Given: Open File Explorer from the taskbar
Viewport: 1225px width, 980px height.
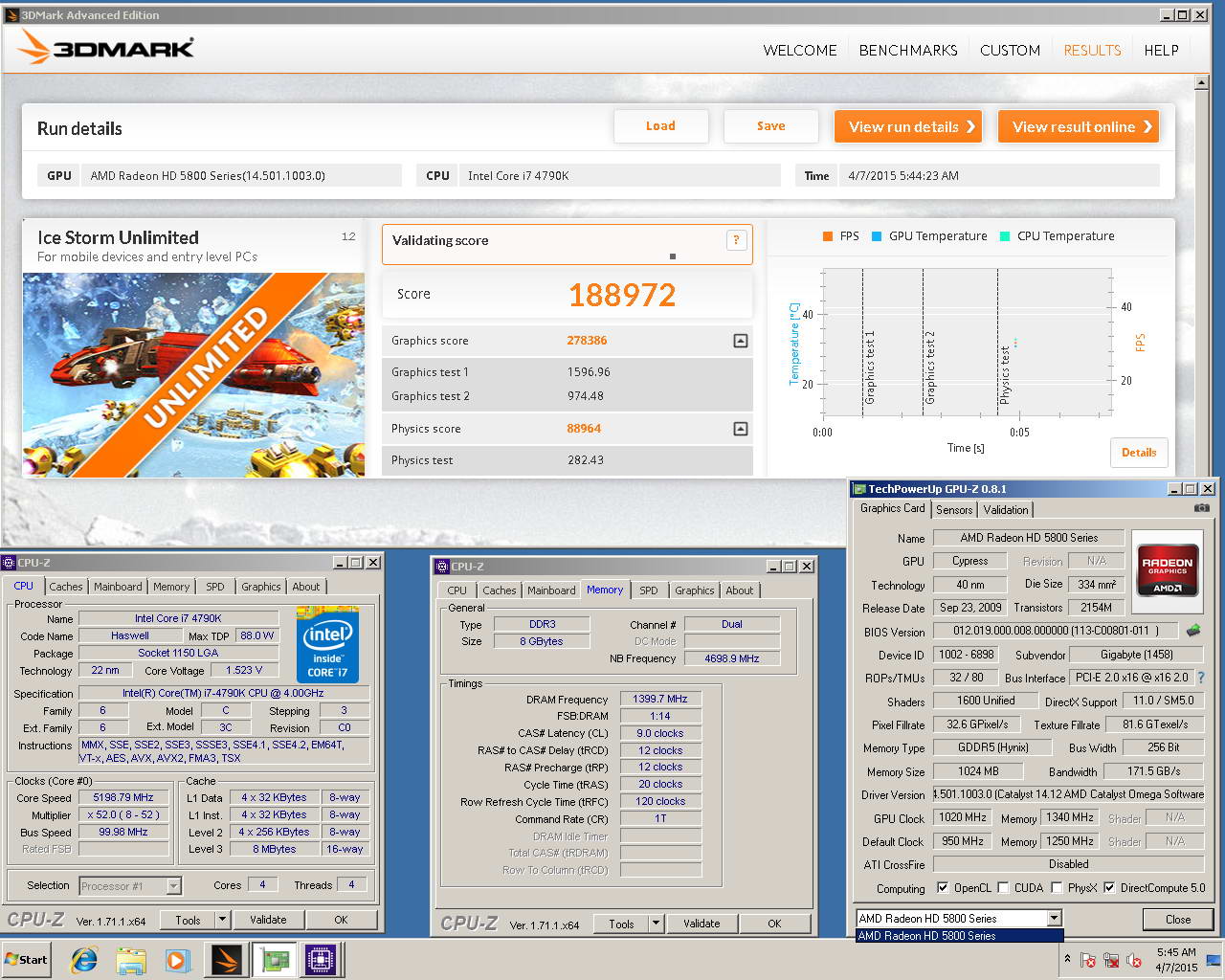Looking at the screenshot, I should pyautogui.click(x=131, y=960).
